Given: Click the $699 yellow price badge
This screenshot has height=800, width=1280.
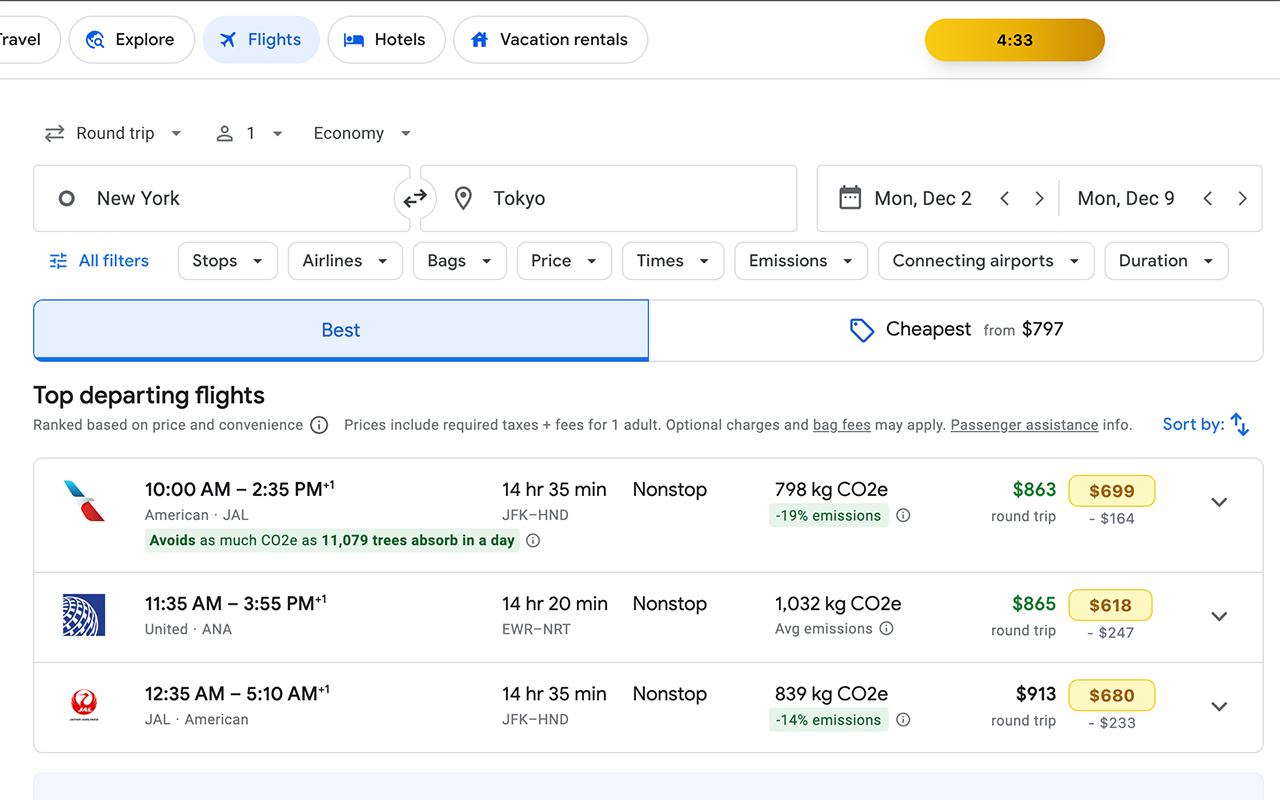Looking at the screenshot, I should tap(1112, 491).
